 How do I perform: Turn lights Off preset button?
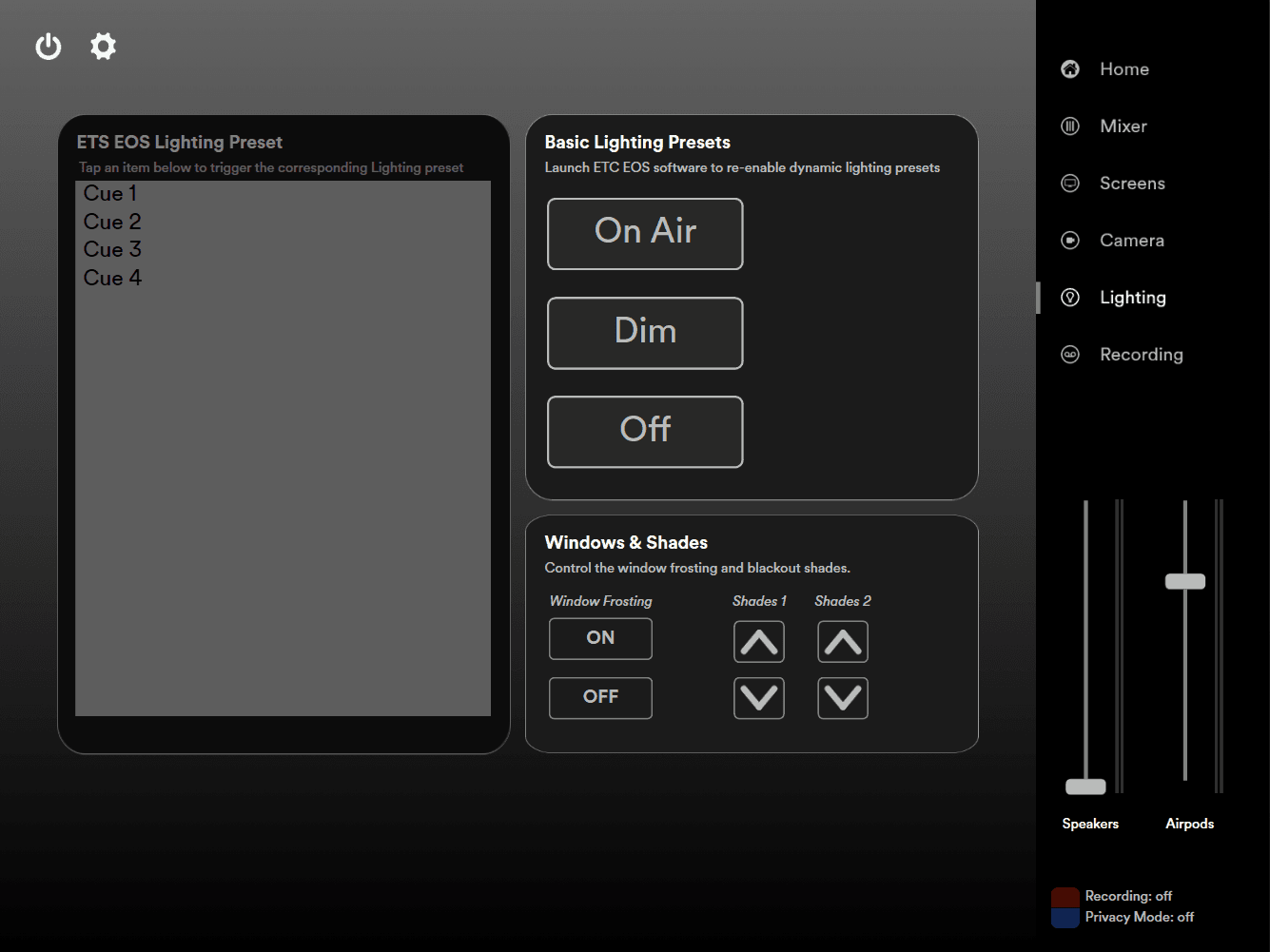[645, 432]
